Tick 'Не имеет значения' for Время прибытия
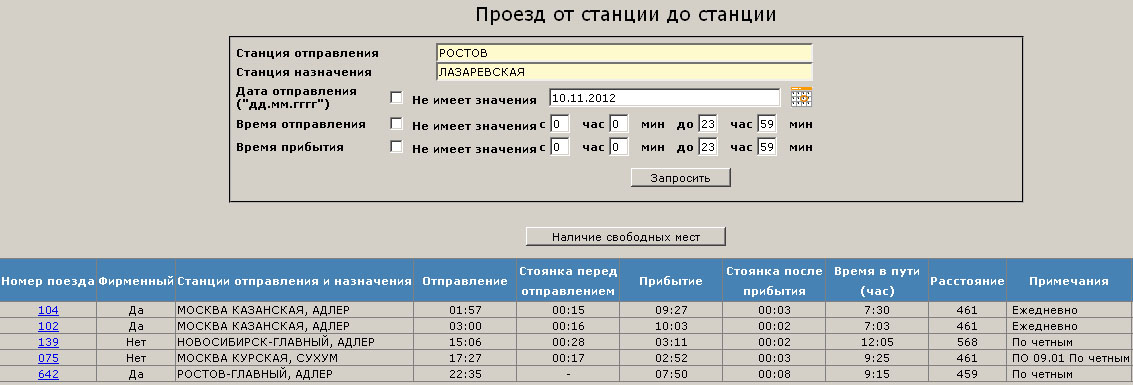This screenshot has height=385, width=1133. pos(396,147)
